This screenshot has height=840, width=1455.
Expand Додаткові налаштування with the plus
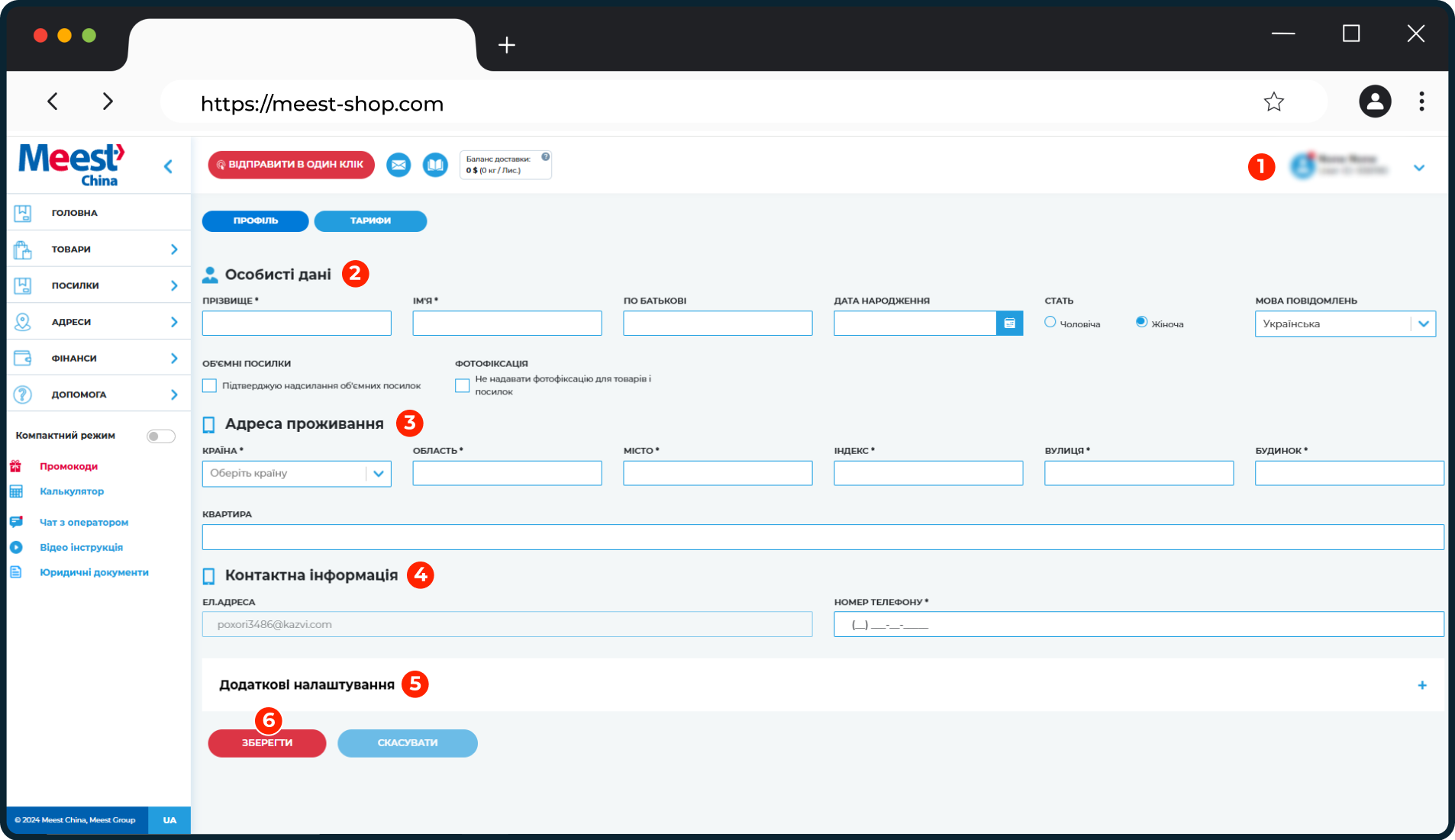(1422, 685)
